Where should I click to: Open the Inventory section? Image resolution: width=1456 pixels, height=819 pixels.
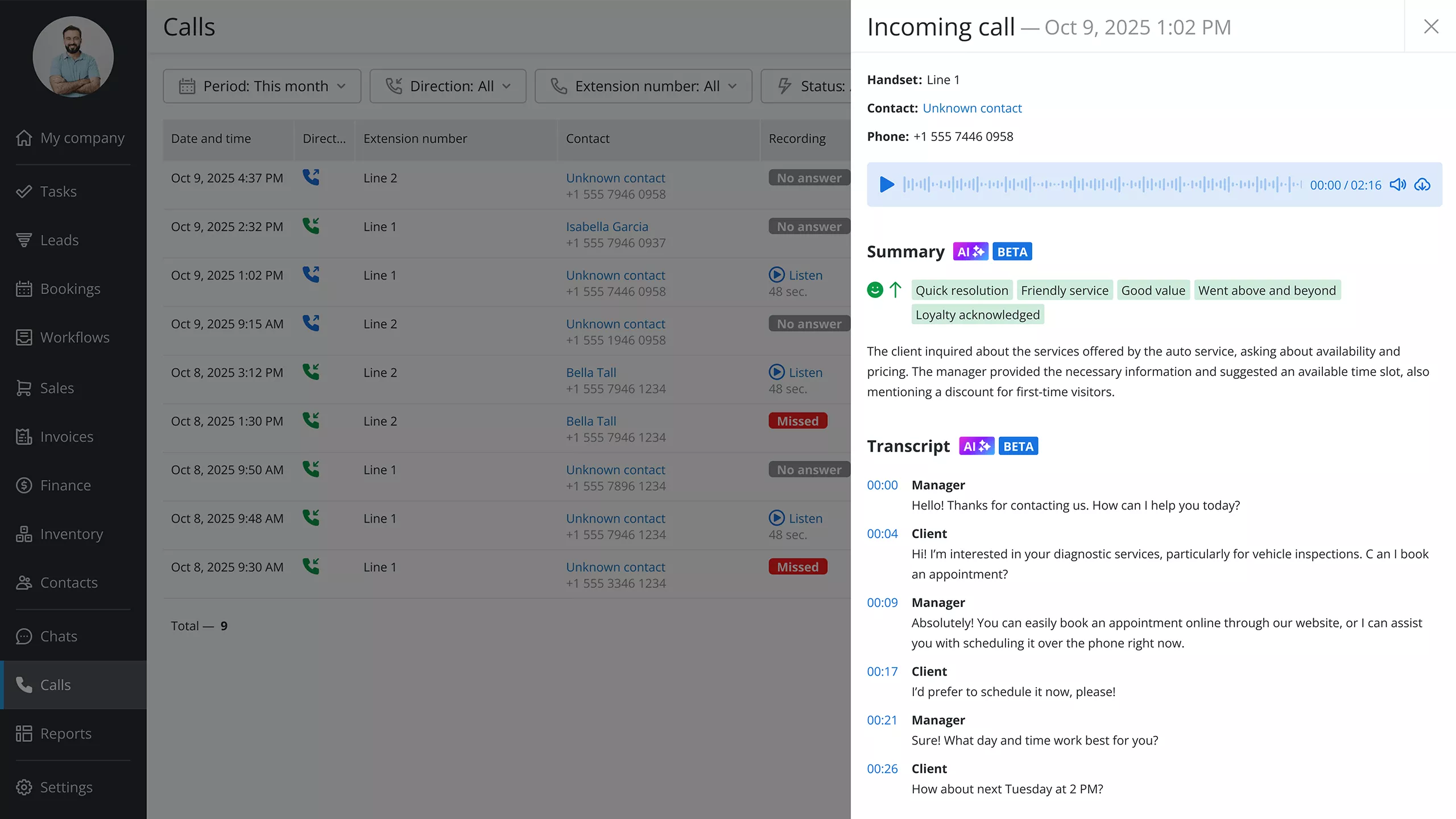[x=73, y=533]
